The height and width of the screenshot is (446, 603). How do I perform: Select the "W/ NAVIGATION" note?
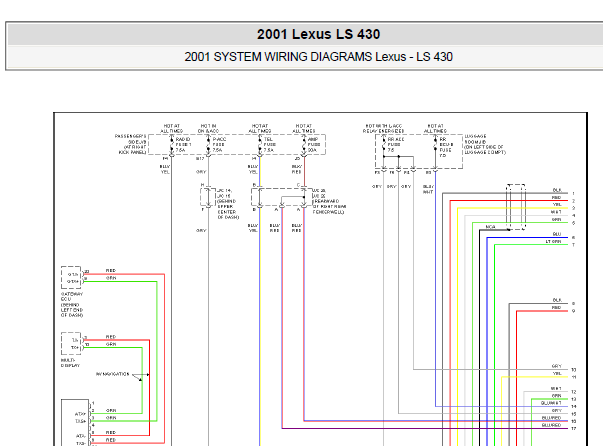tap(113, 374)
